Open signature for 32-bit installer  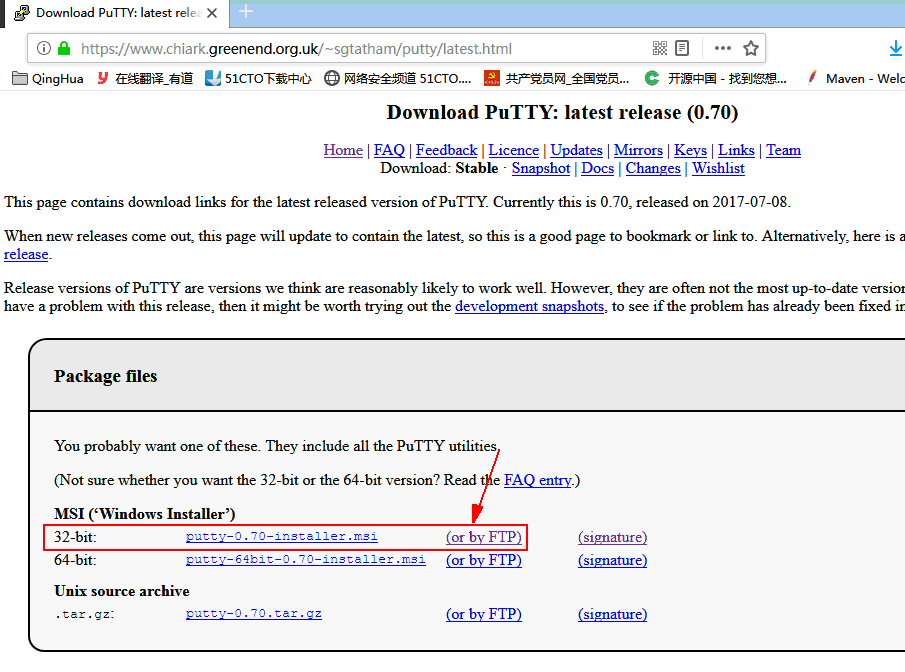pyautogui.click(x=612, y=537)
